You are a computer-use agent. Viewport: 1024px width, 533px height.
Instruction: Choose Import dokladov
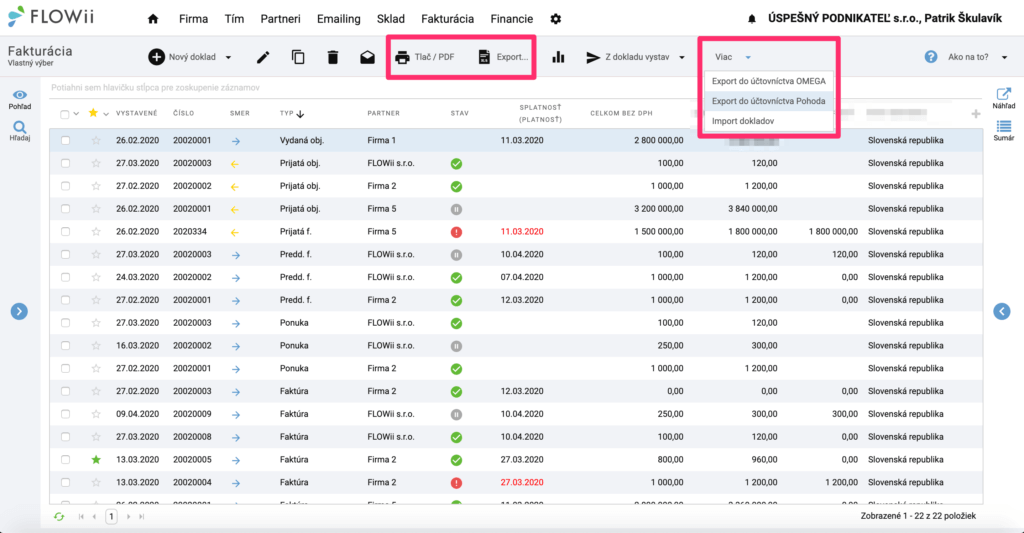(769, 121)
